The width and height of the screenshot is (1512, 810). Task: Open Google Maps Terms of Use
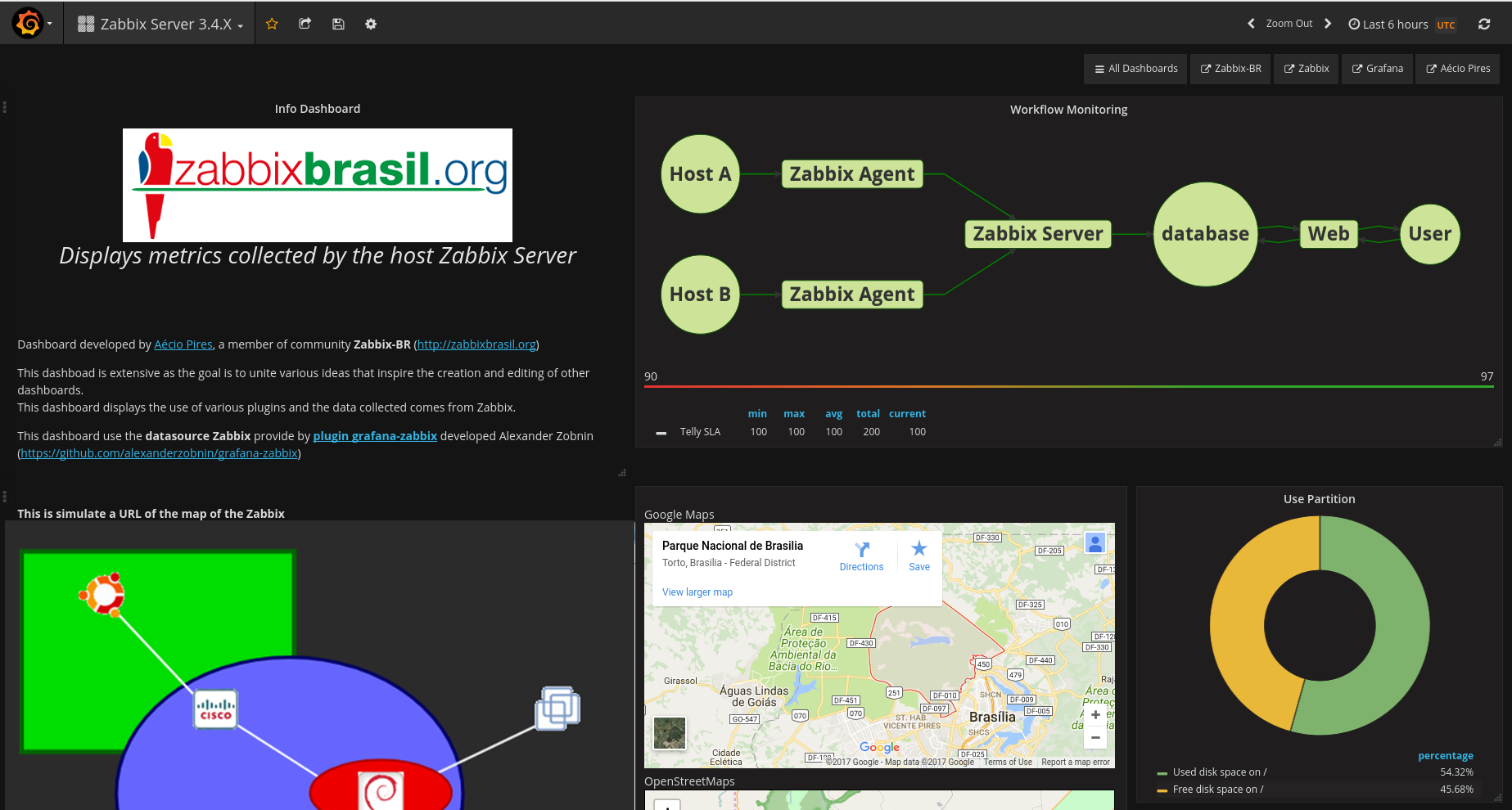click(x=1008, y=762)
